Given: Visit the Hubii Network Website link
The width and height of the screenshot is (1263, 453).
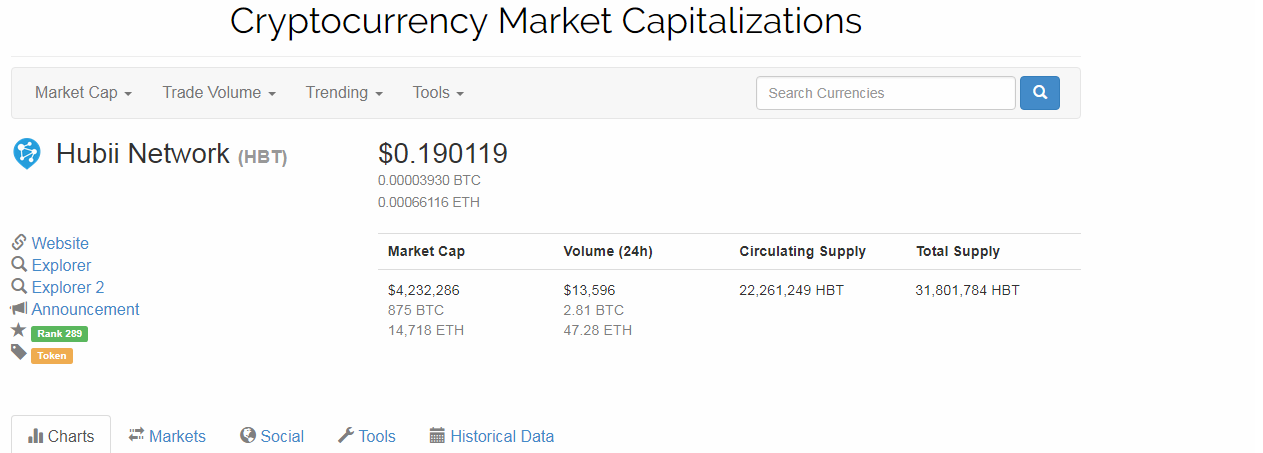Looking at the screenshot, I should pyautogui.click(x=60, y=243).
